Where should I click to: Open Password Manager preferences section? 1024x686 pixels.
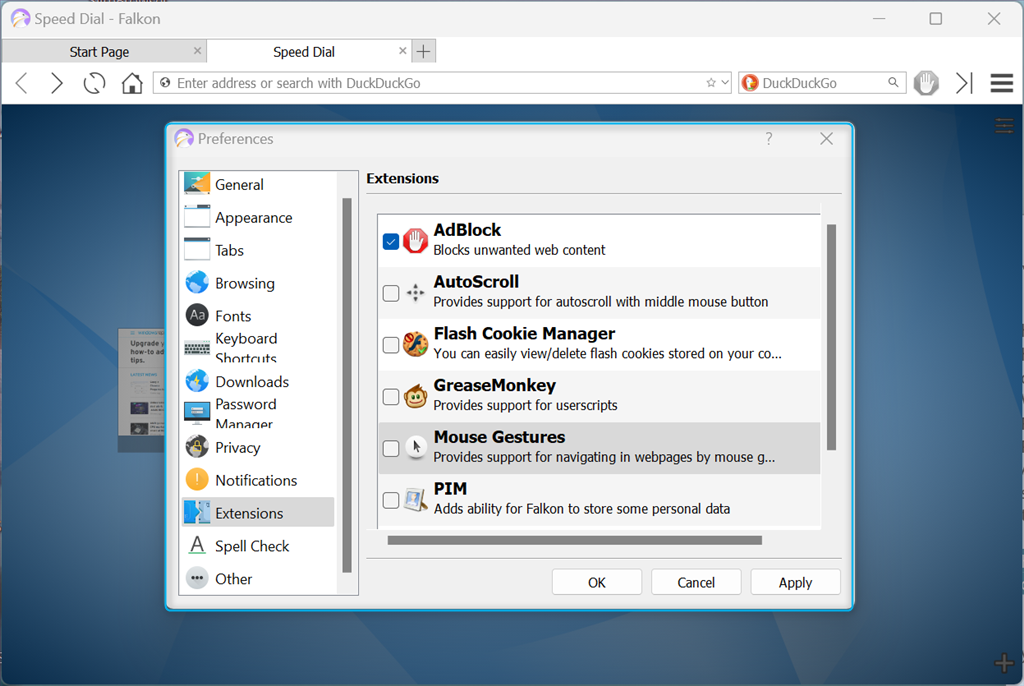(x=258, y=414)
